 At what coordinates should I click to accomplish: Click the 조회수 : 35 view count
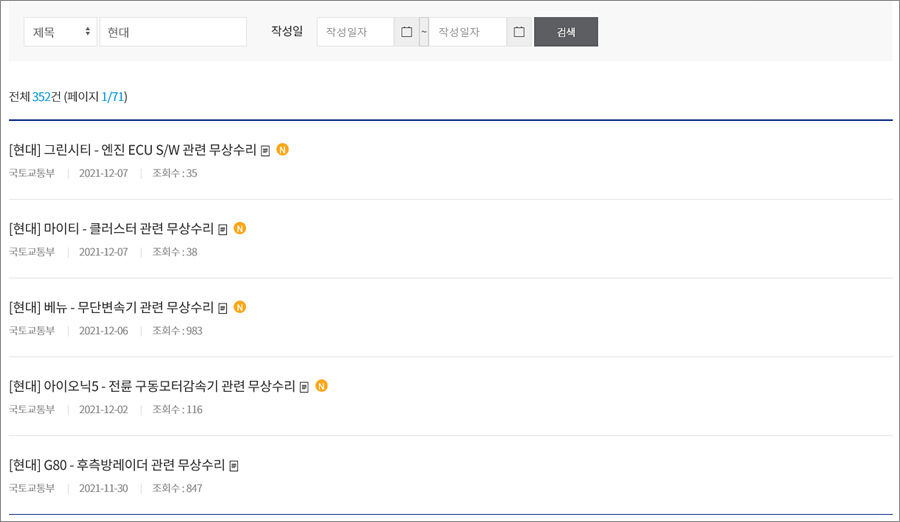pyautogui.click(x=174, y=173)
